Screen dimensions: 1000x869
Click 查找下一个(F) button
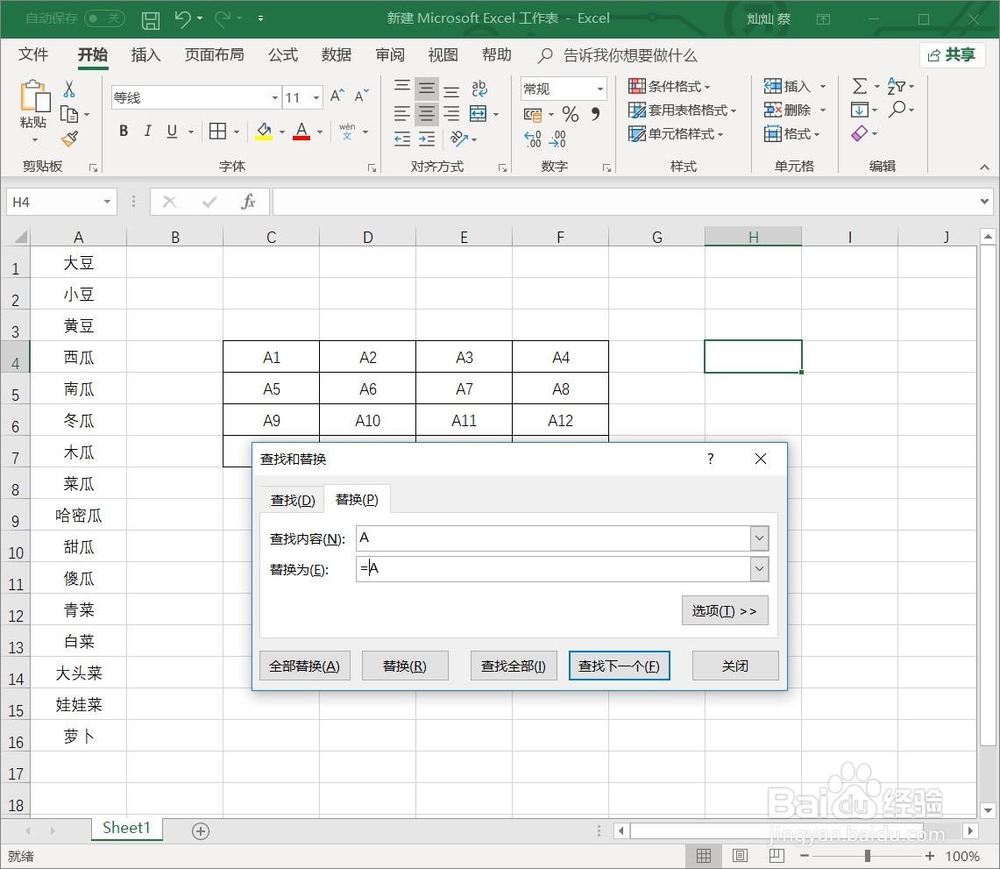[x=619, y=666]
